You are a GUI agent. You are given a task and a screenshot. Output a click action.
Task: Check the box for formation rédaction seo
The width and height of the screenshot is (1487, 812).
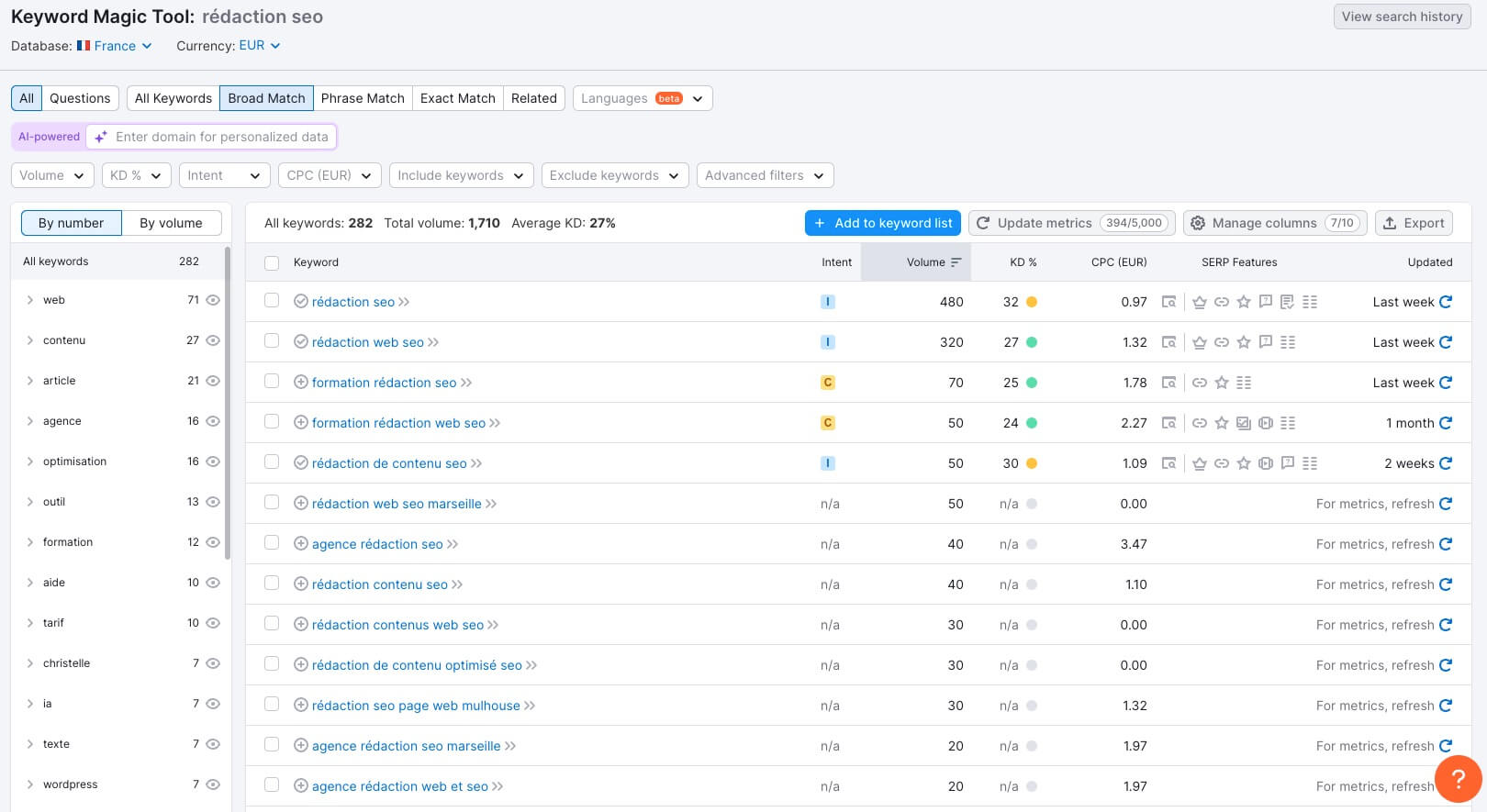(x=272, y=381)
